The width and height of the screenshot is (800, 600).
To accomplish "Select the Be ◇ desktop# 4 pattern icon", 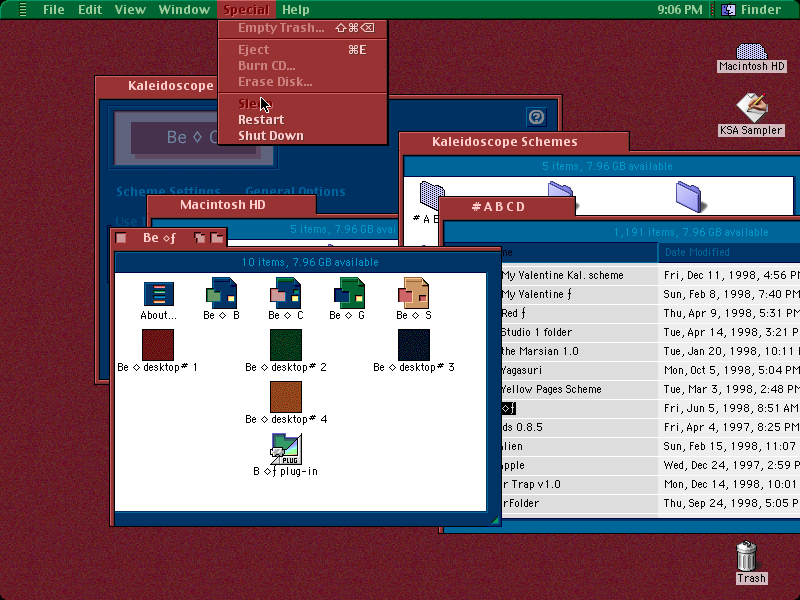I will tap(286, 397).
